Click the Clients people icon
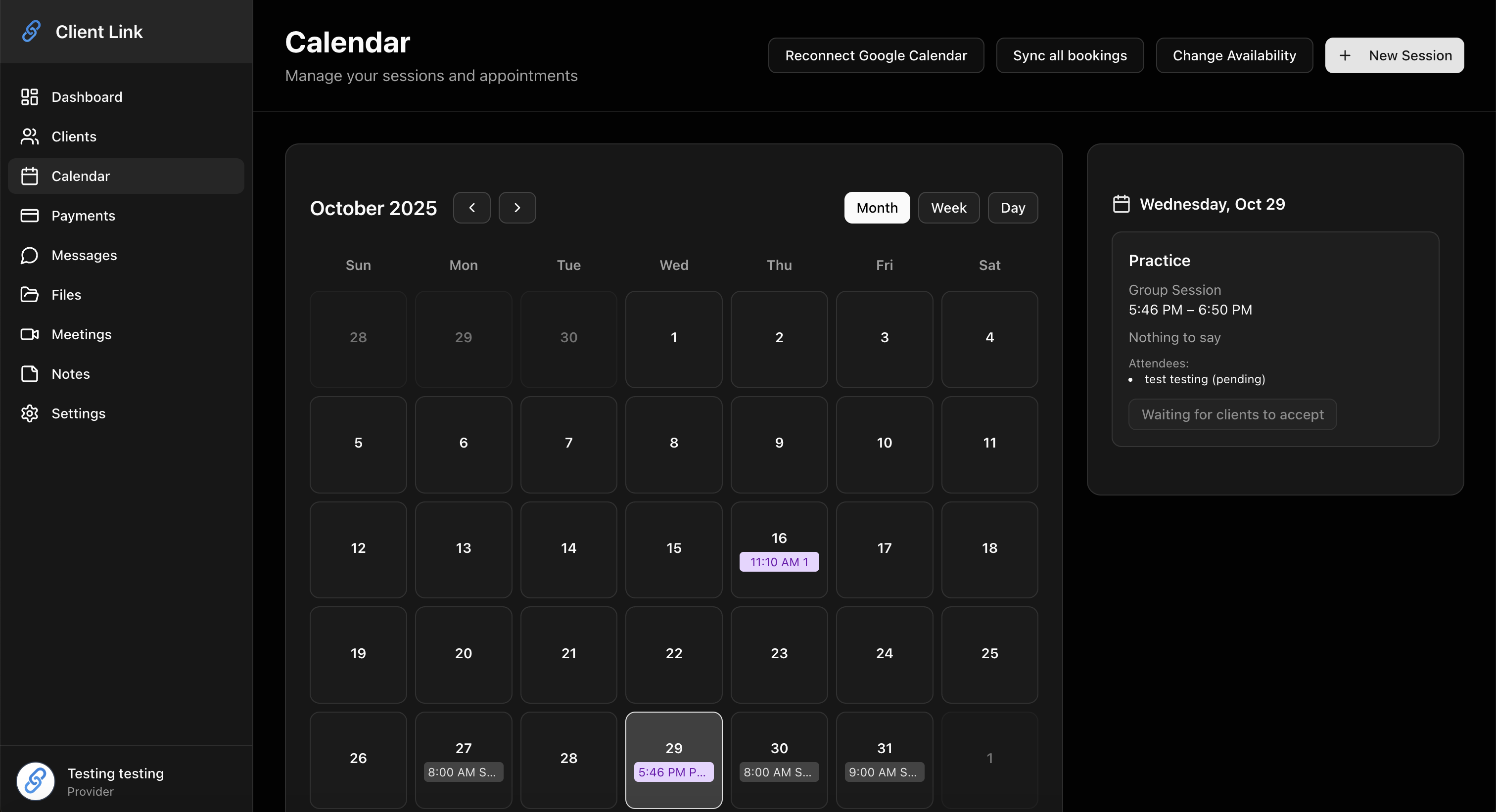 tap(30, 136)
